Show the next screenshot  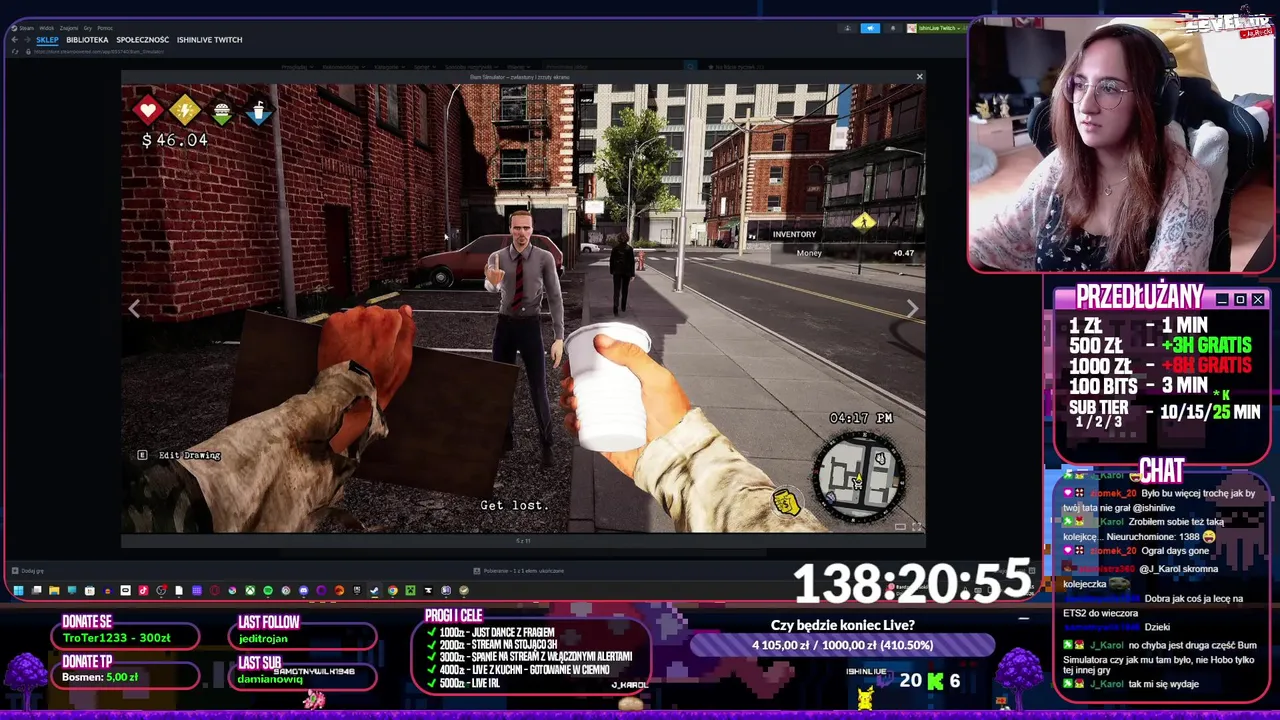point(912,309)
